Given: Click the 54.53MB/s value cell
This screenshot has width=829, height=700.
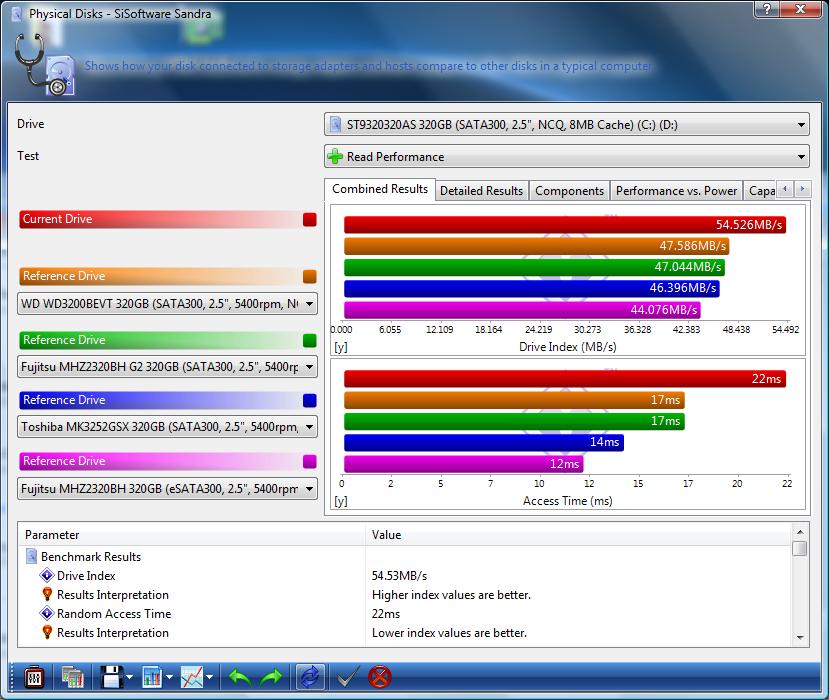Looking at the screenshot, I should (399, 576).
